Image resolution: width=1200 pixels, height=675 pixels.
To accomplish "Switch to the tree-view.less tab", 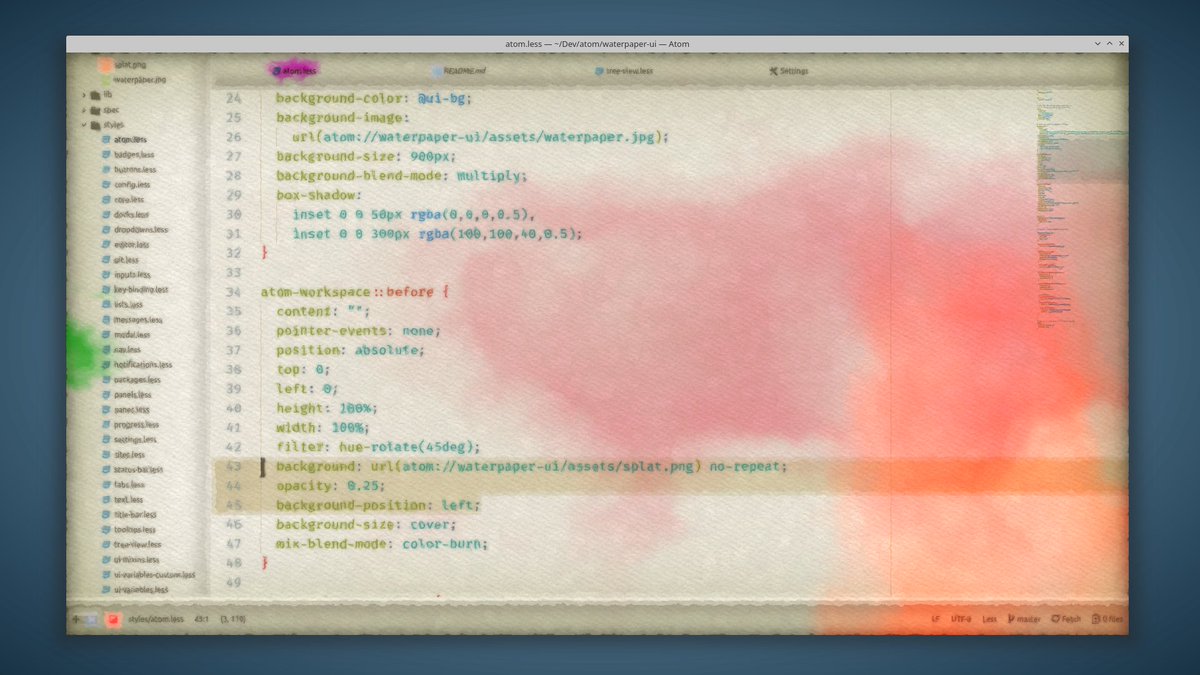I will pos(628,71).
